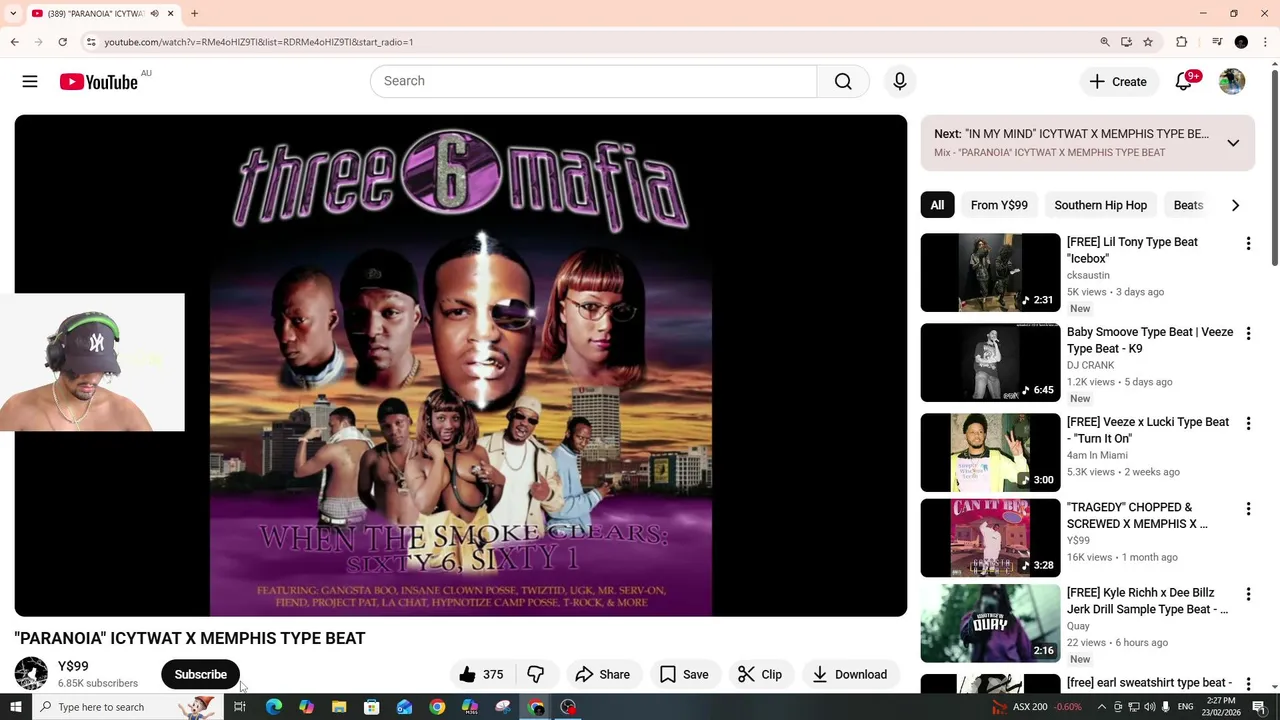The height and width of the screenshot is (720, 1280).
Task: Open the account avatar menu
Action: point(1232,82)
